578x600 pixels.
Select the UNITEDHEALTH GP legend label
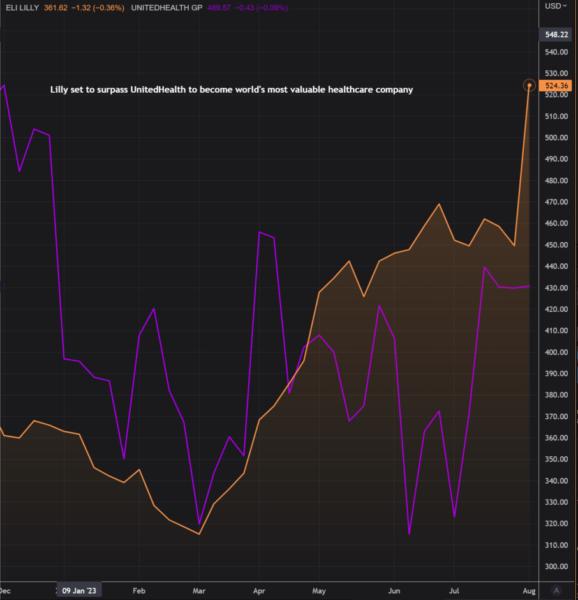tap(167, 8)
